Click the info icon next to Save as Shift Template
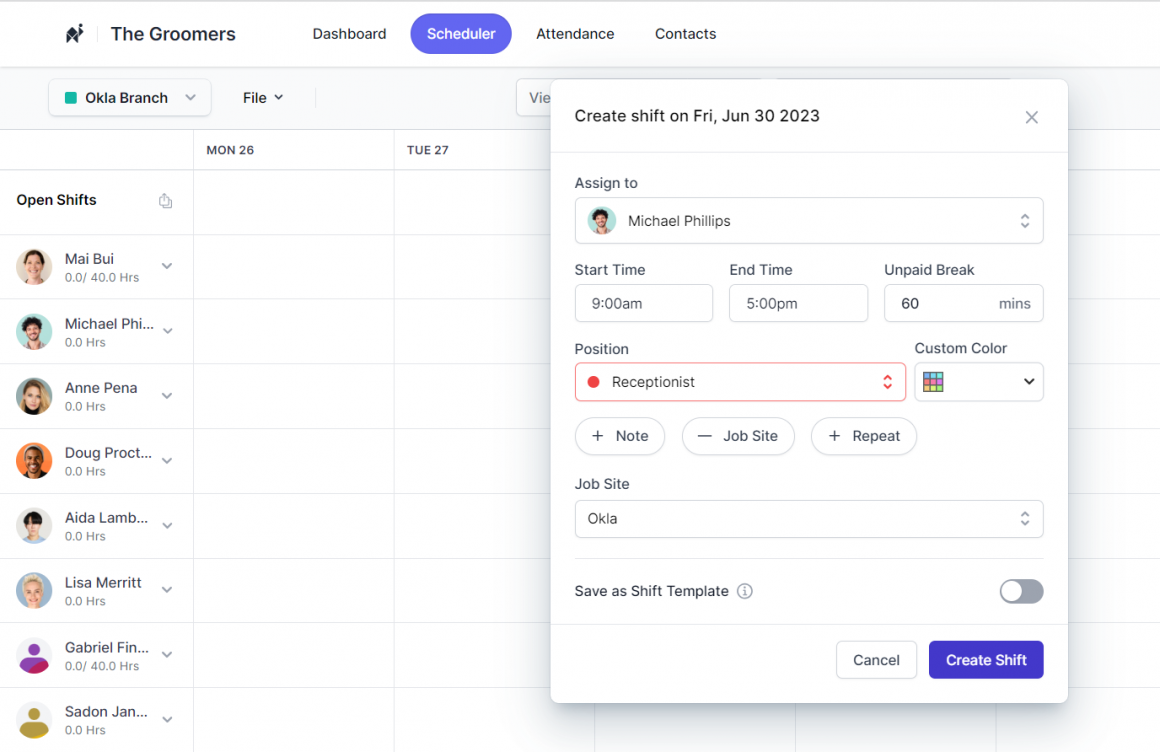Image resolution: width=1160 pixels, height=752 pixels. point(744,591)
